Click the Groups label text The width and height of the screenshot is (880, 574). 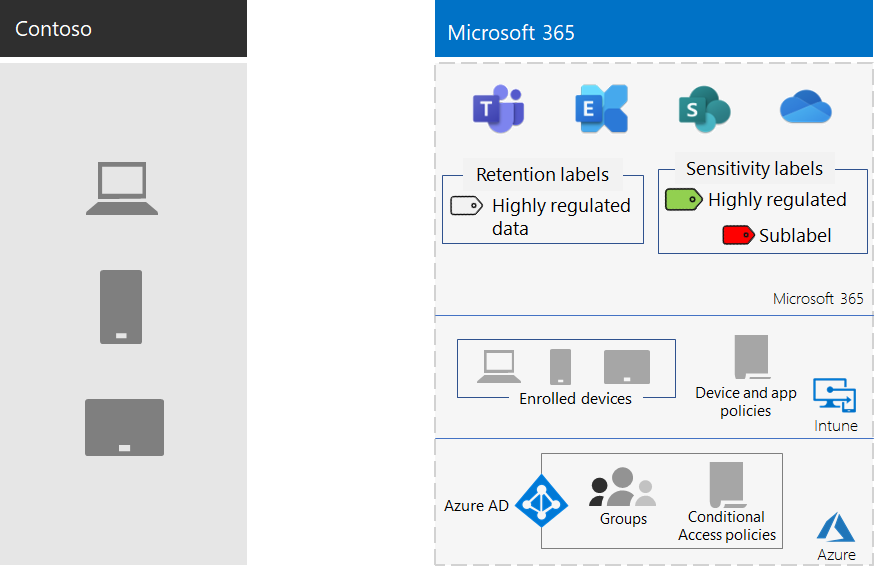[623, 518]
